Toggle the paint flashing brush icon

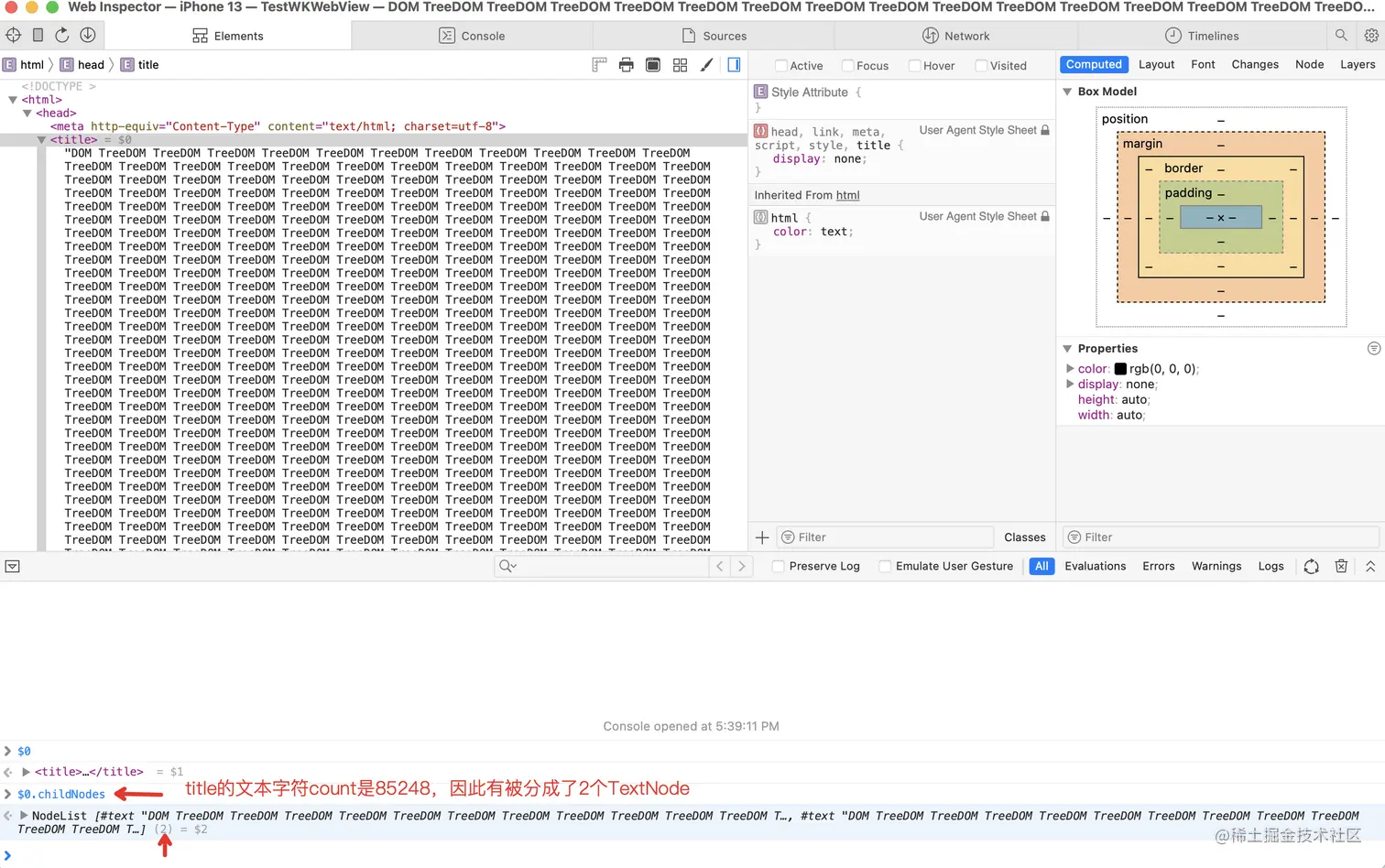(x=706, y=65)
